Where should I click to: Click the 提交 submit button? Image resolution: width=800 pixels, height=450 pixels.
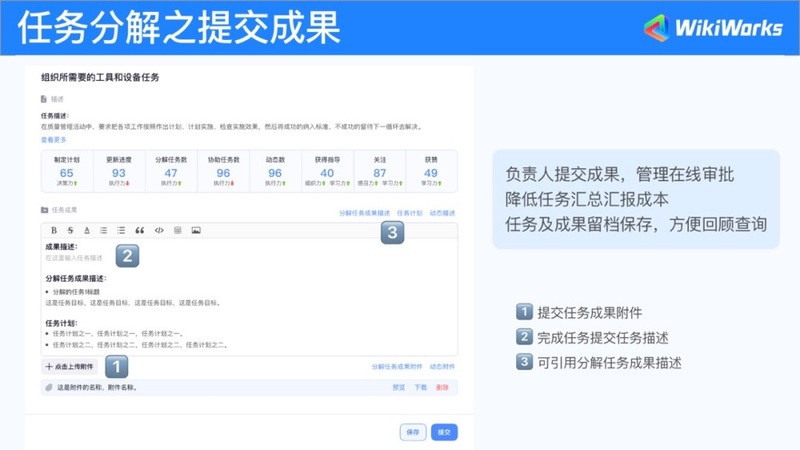pyautogui.click(x=444, y=432)
